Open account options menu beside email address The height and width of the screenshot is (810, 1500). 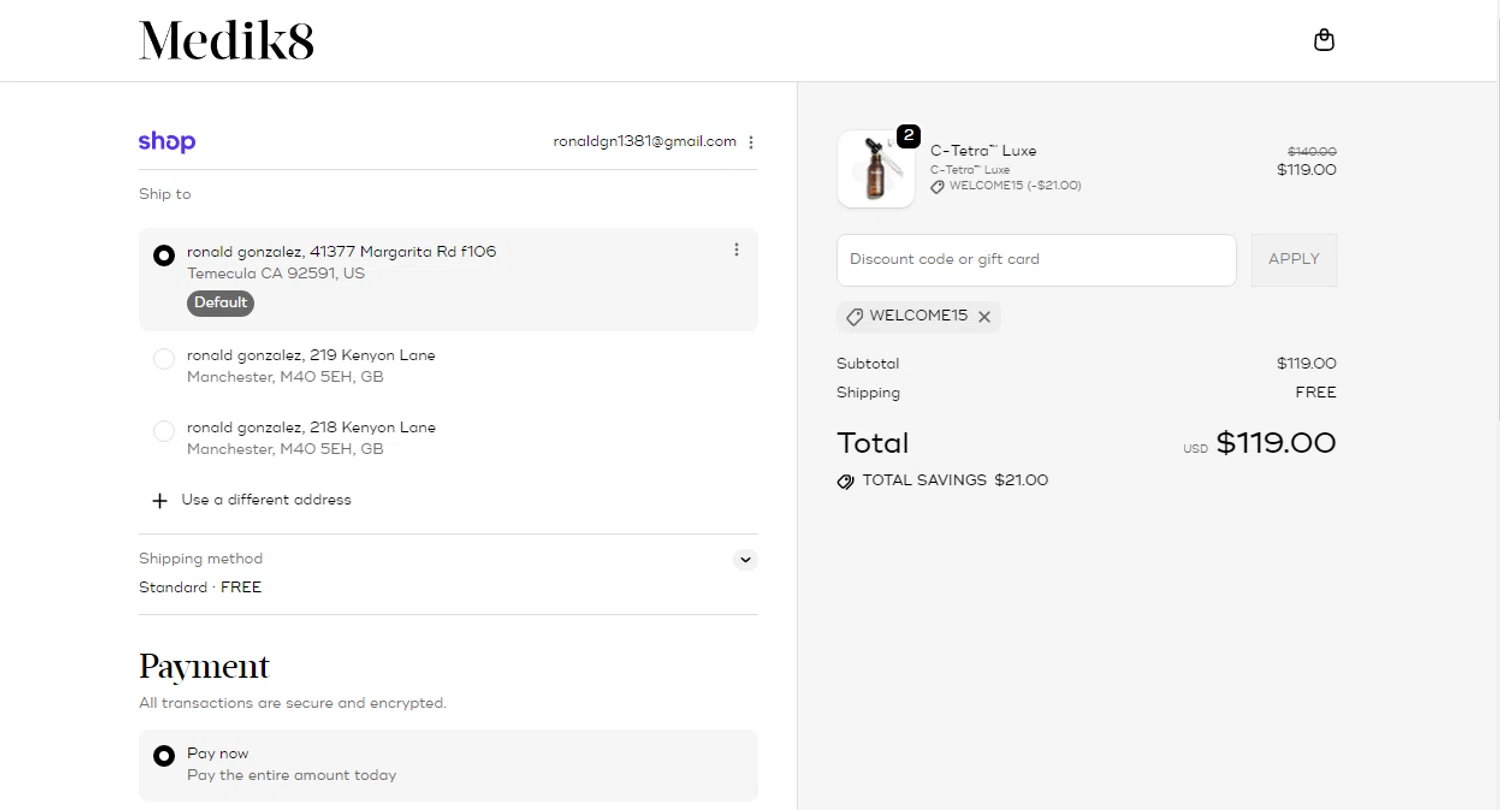(751, 142)
